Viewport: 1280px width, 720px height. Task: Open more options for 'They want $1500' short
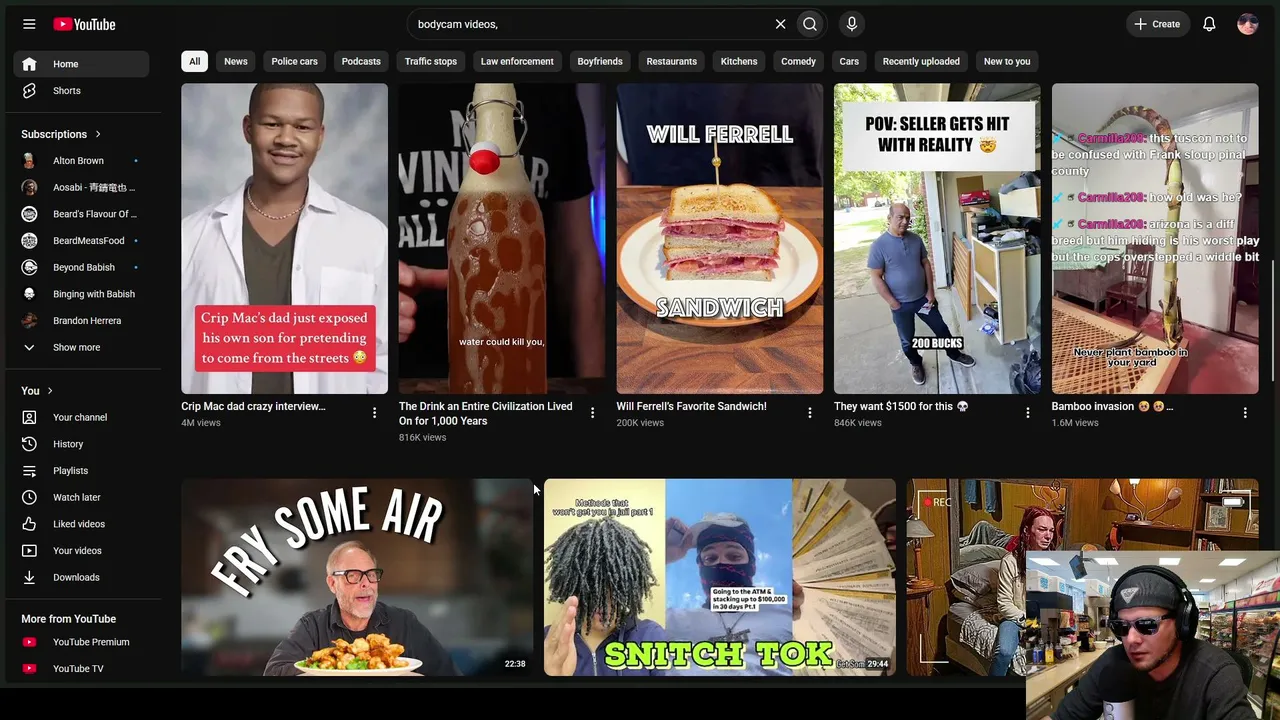coord(1027,412)
